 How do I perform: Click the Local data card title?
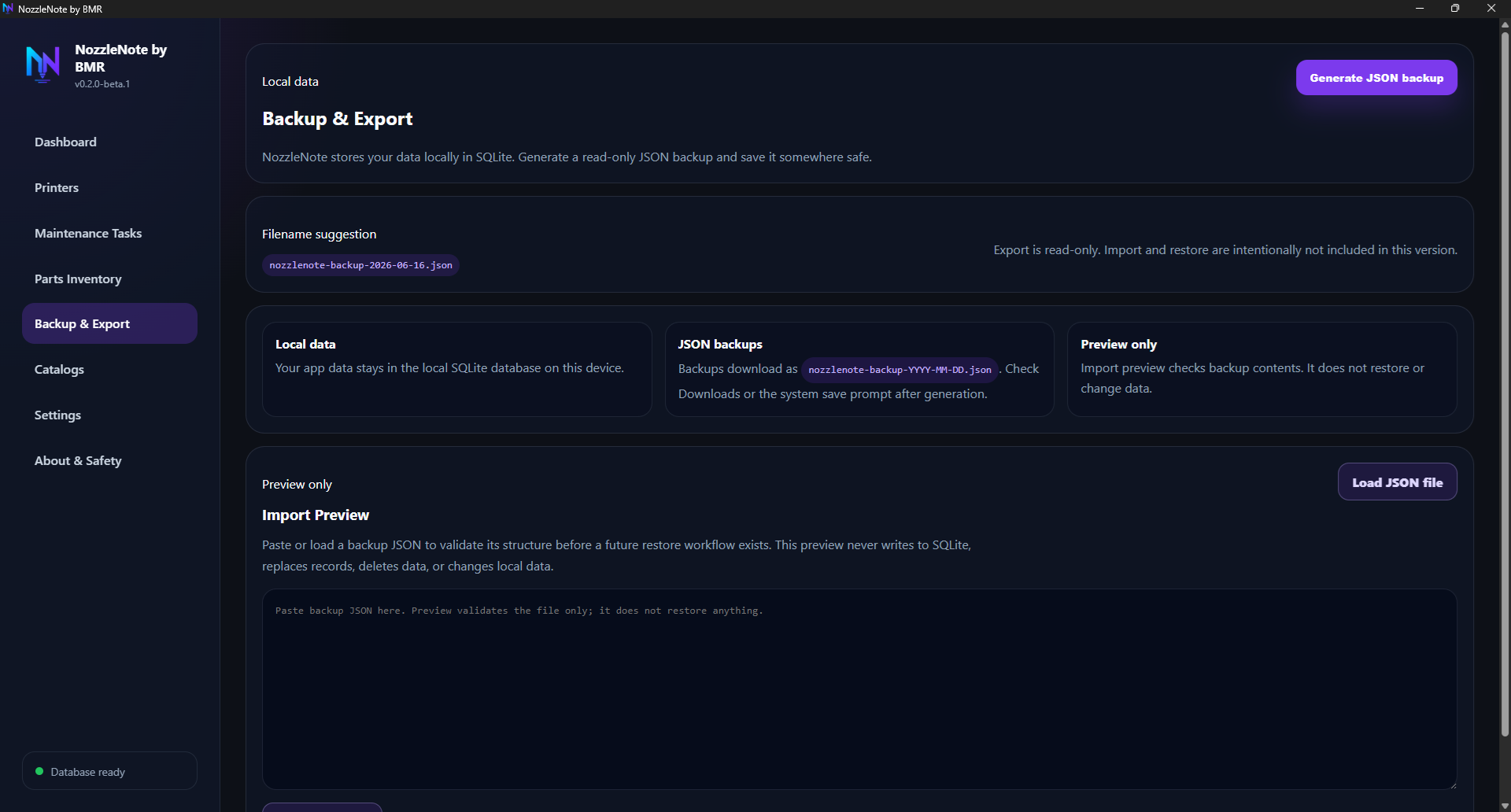[x=305, y=345]
